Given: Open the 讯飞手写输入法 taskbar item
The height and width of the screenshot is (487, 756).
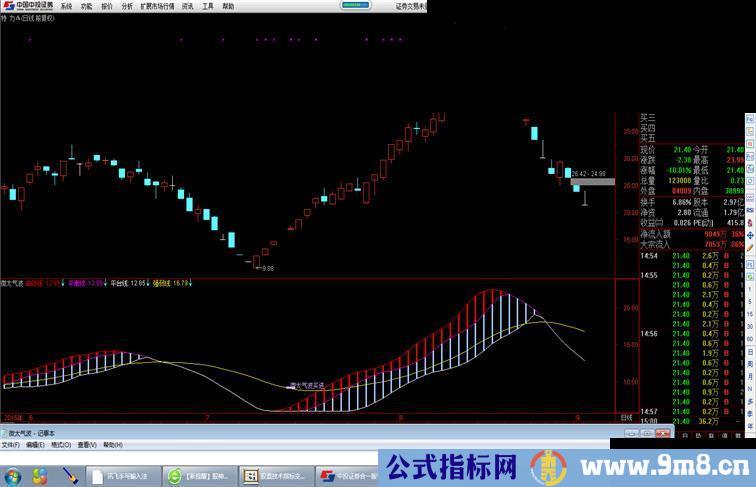Looking at the screenshot, I should tap(123, 476).
